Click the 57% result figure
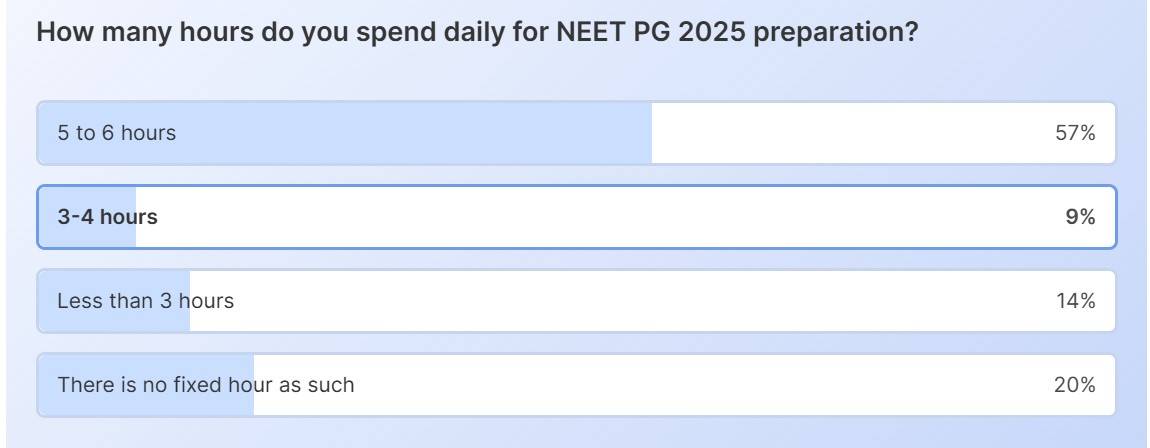 click(1075, 133)
